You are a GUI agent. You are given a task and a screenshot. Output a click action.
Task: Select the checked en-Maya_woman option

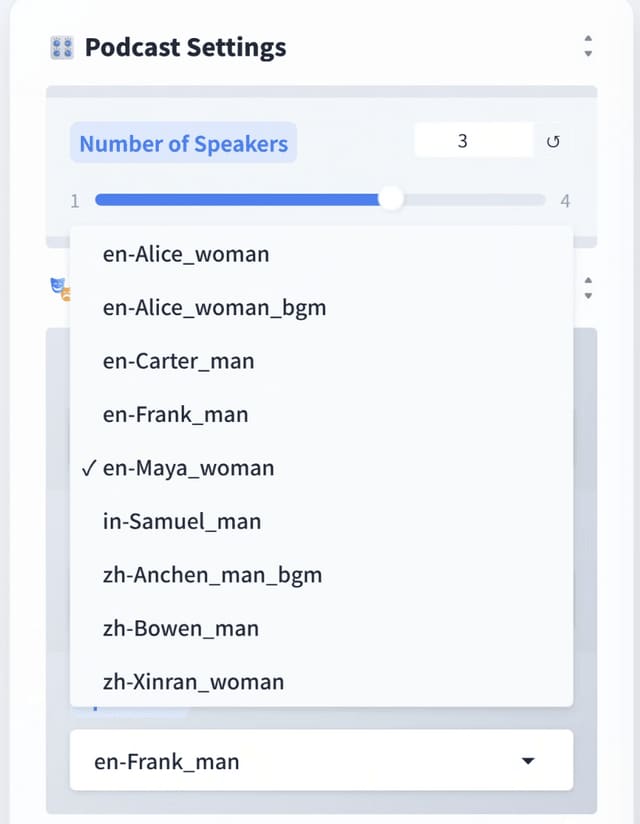188,468
